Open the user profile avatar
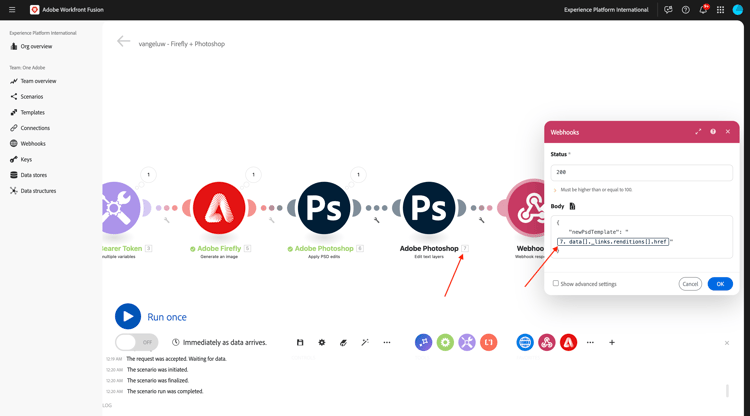750x416 pixels. coord(738,10)
